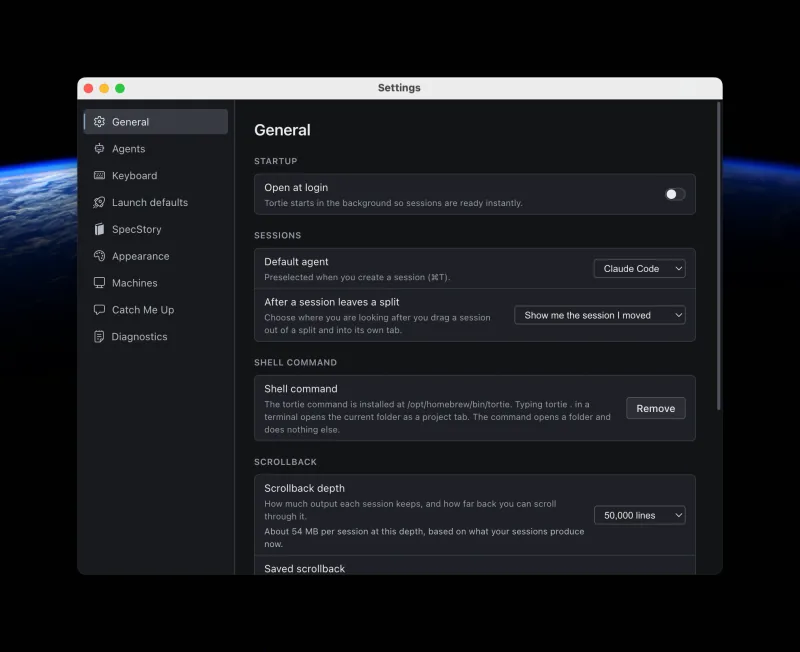
Task: Click the SCROLLBACK section header
Action: click(285, 462)
